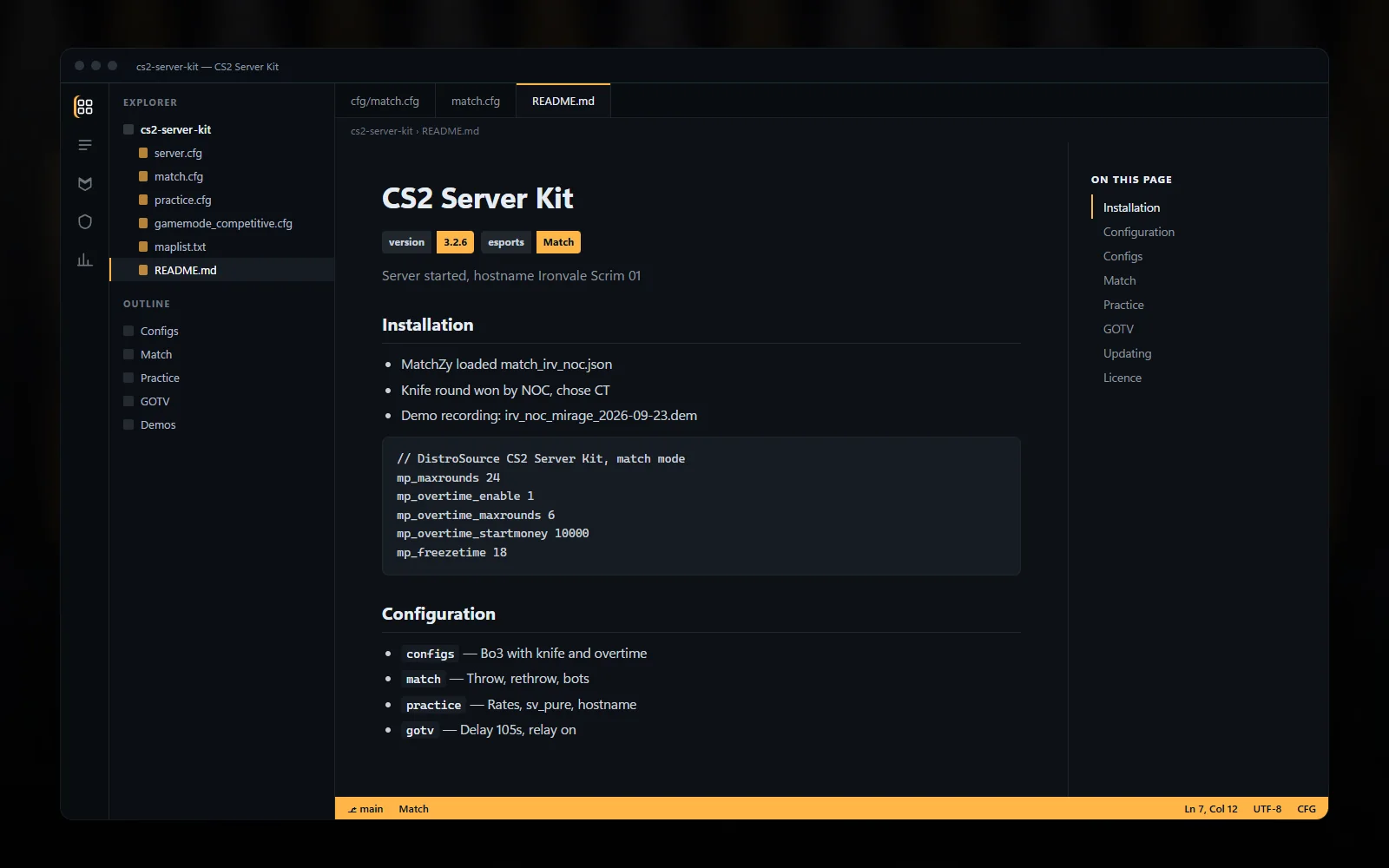The height and width of the screenshot is (868, 1389).
Task: Click the square icon beside Match outline item
Action: [128, 354]
